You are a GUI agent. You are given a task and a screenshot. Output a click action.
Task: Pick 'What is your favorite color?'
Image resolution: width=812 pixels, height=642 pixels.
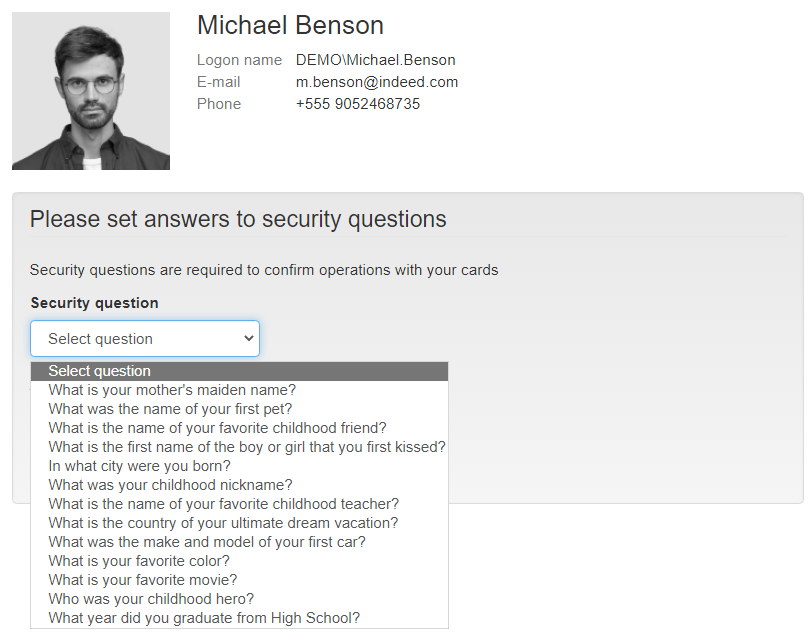pos(239,561)
